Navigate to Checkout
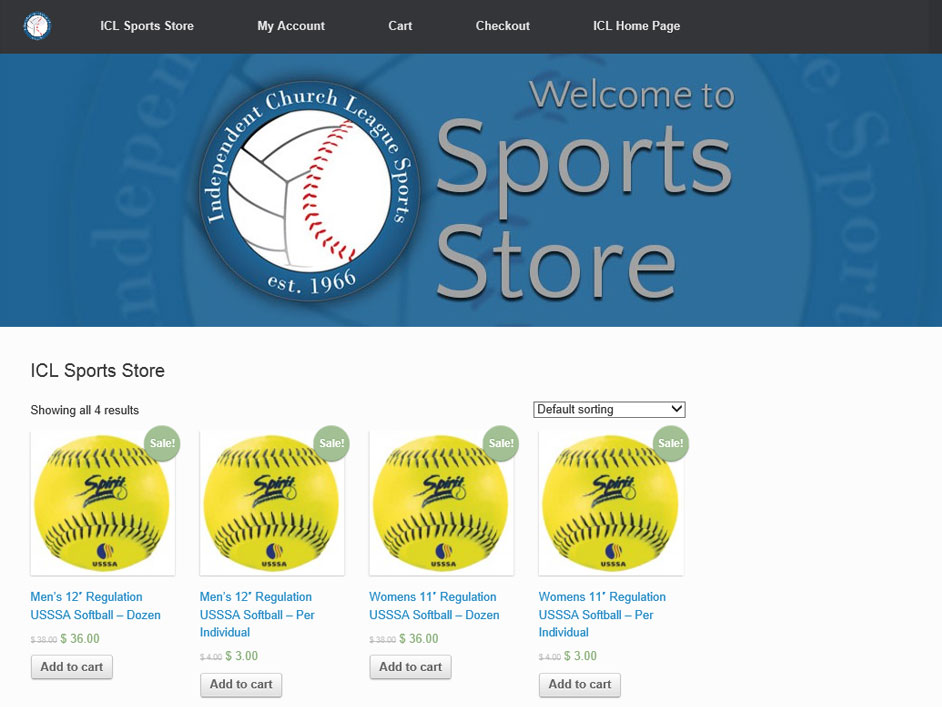The image size is (942, 707). point(503,26)
